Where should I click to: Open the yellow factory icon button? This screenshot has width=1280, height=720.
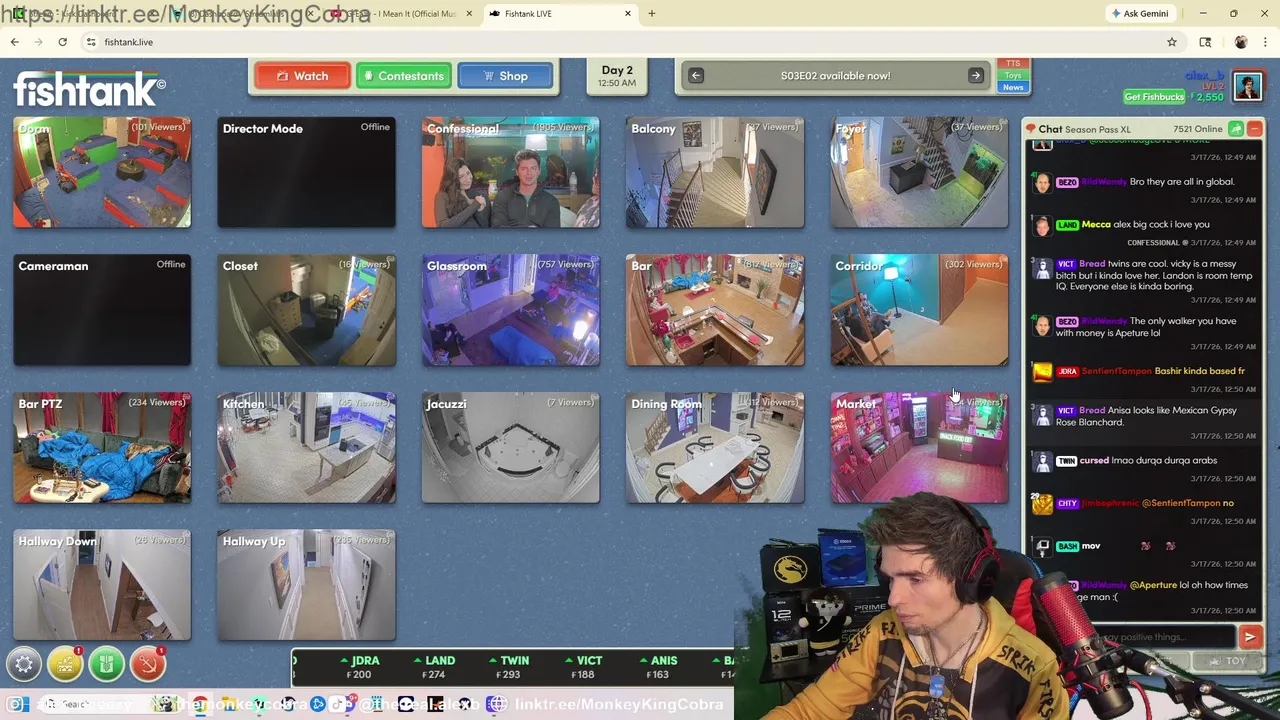click(65, 664)
